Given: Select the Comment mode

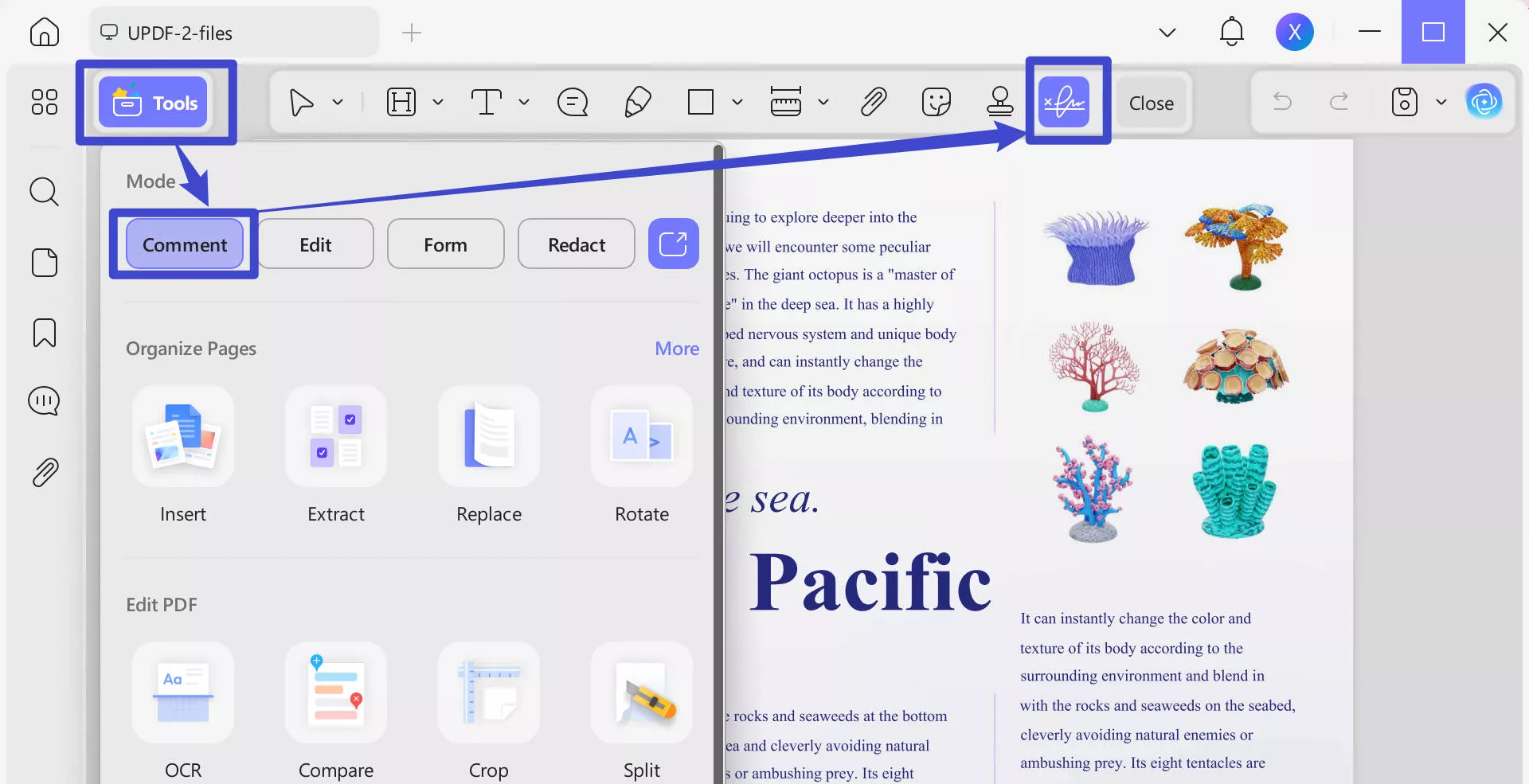Looking at the screenshot, I should click(183, 244).
